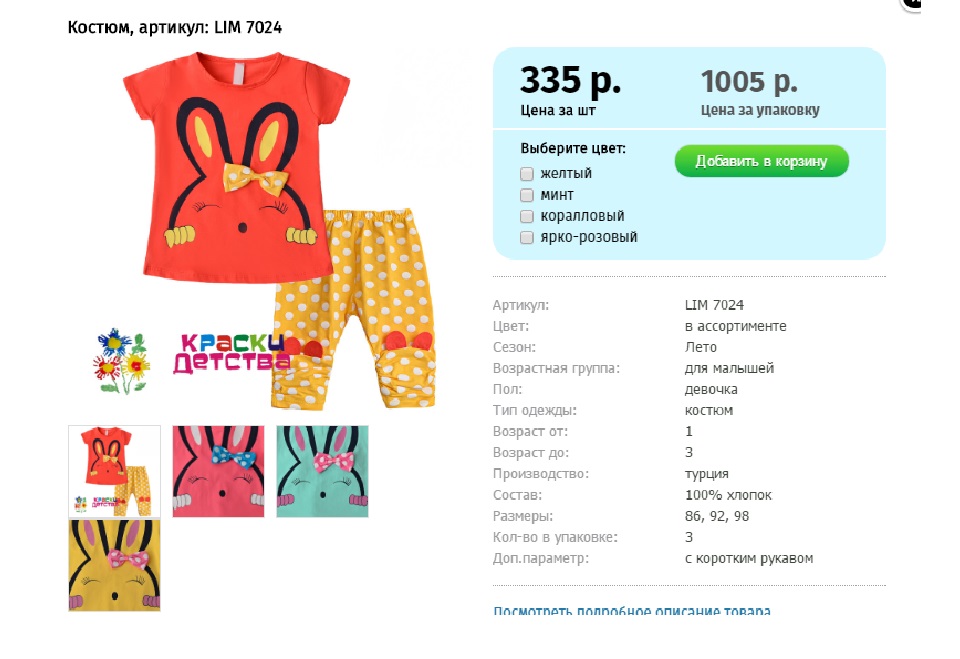Click the 335 р. price per piece
Viewport: 960px width, 659px height.
coord(570,81)
